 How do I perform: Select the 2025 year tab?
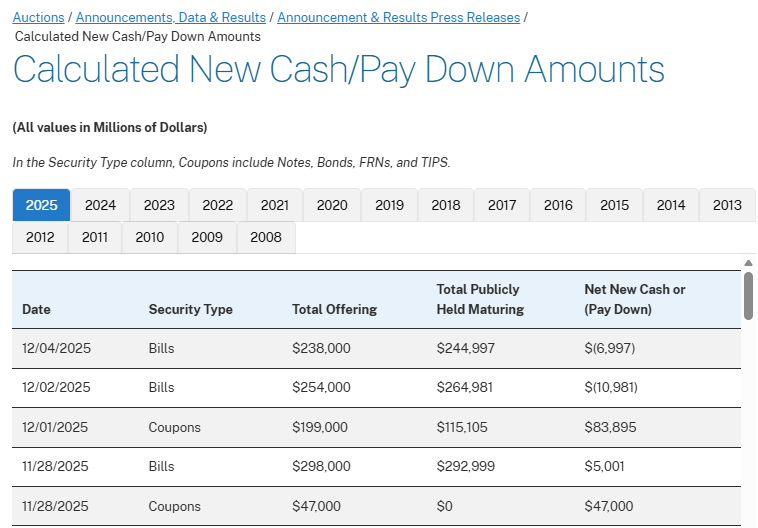pyautogui.click(x=42, y=205)
